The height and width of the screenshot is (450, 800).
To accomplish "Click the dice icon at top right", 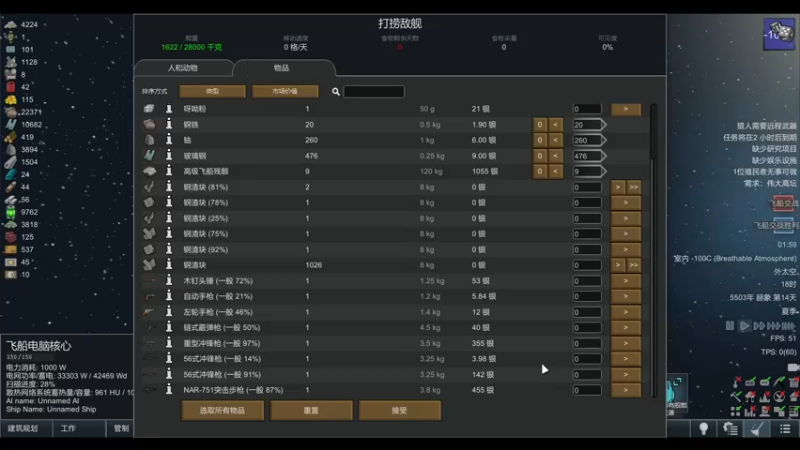I will [779, 34].
